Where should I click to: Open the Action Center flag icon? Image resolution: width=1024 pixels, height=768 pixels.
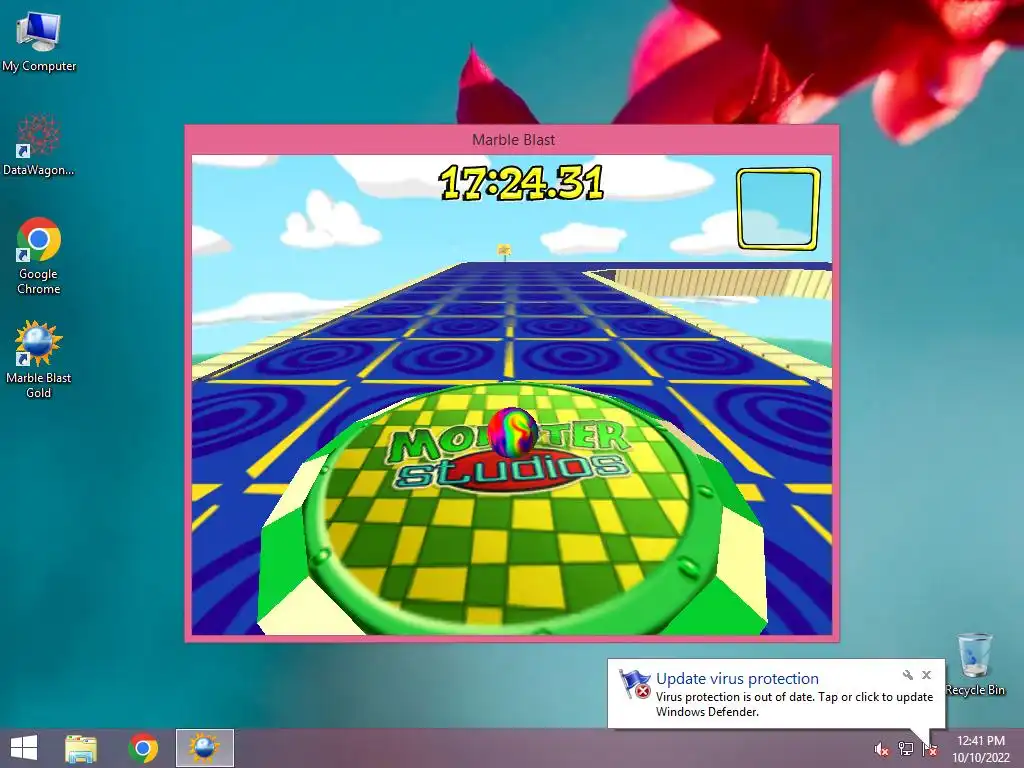pos(930,749)
